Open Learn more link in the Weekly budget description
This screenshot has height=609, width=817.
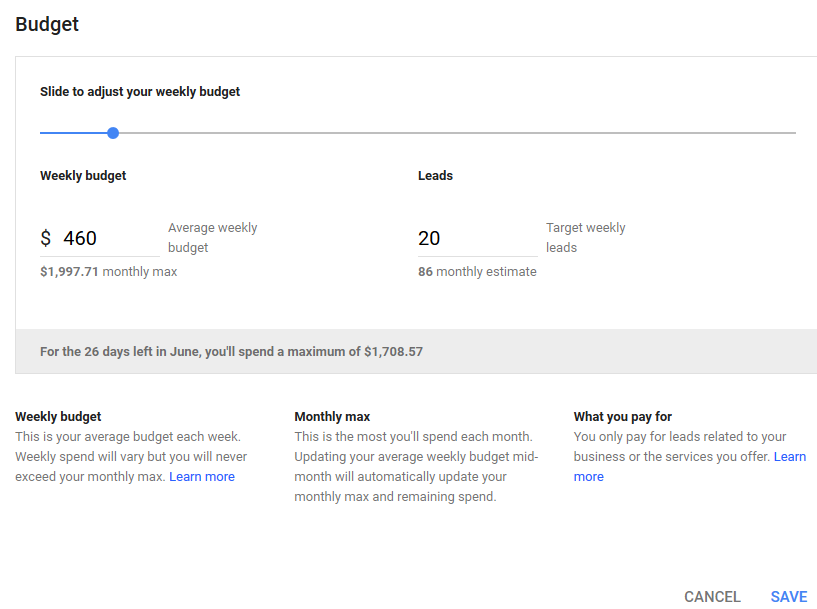point(202,477)
